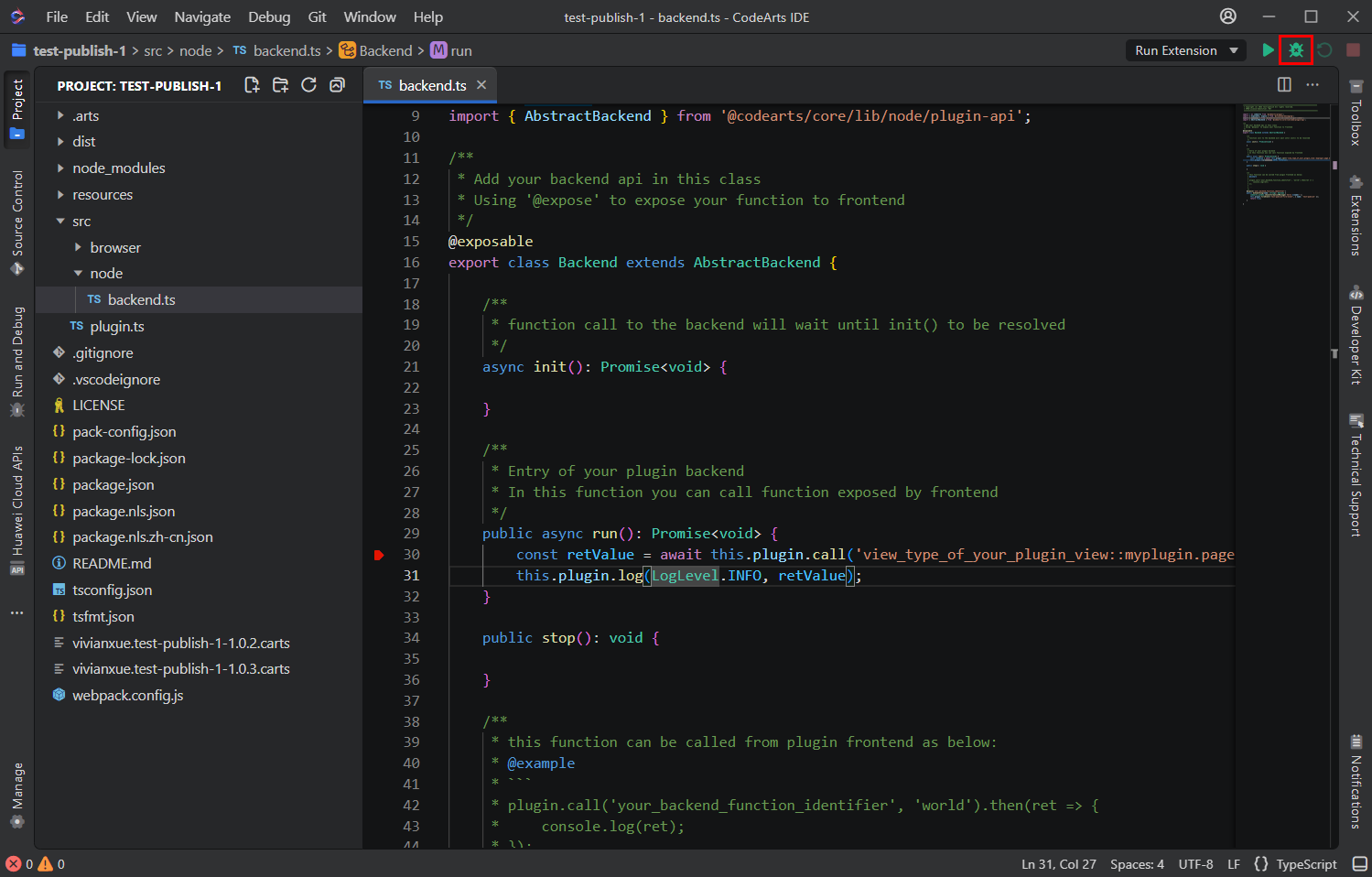This screenshot has width=1372, height=877.
Task: Open the Manage gear menu
Action: click(17, 796)
